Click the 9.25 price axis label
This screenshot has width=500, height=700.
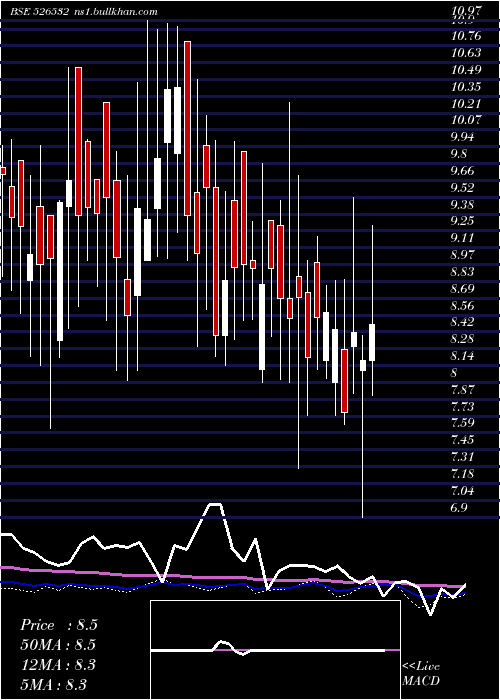coord(462,221)
